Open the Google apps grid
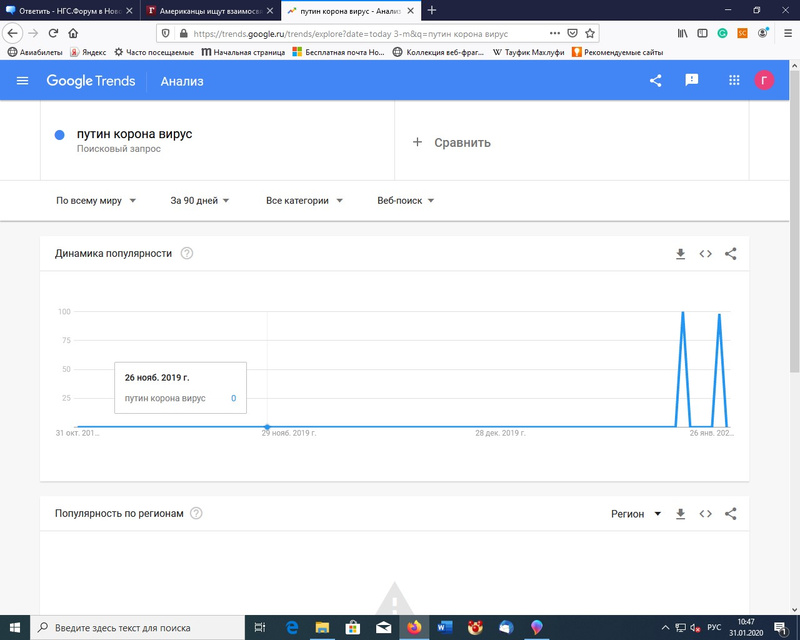 coord(734,80)
